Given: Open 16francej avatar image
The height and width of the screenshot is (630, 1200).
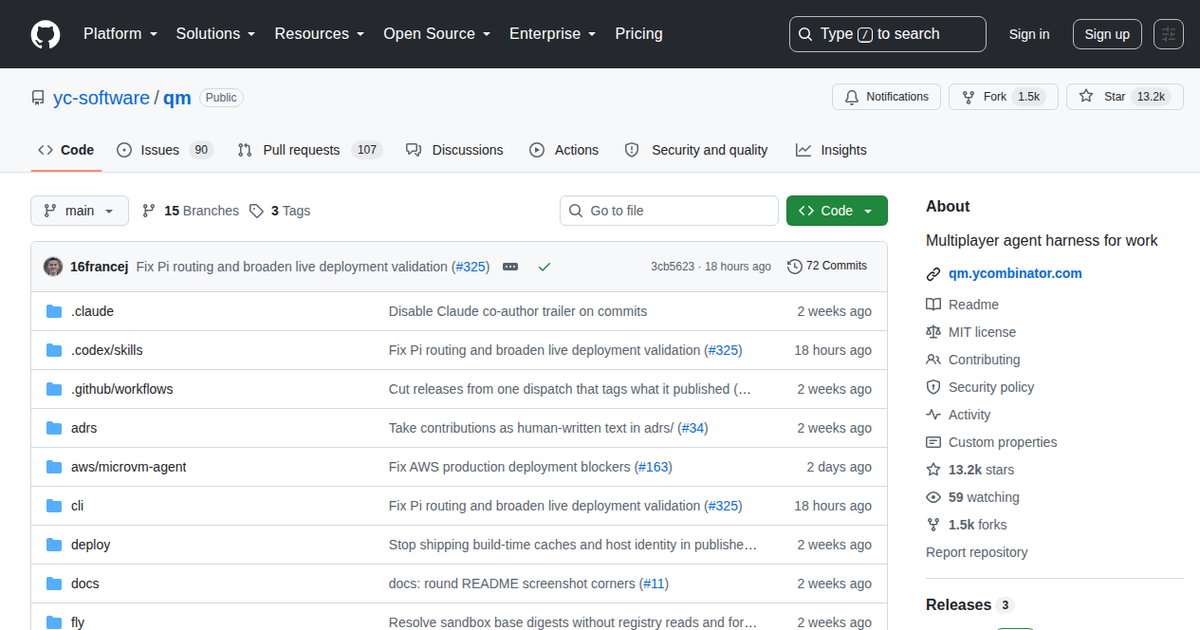Looking at the screenshot, I should (x=53, y=266).
